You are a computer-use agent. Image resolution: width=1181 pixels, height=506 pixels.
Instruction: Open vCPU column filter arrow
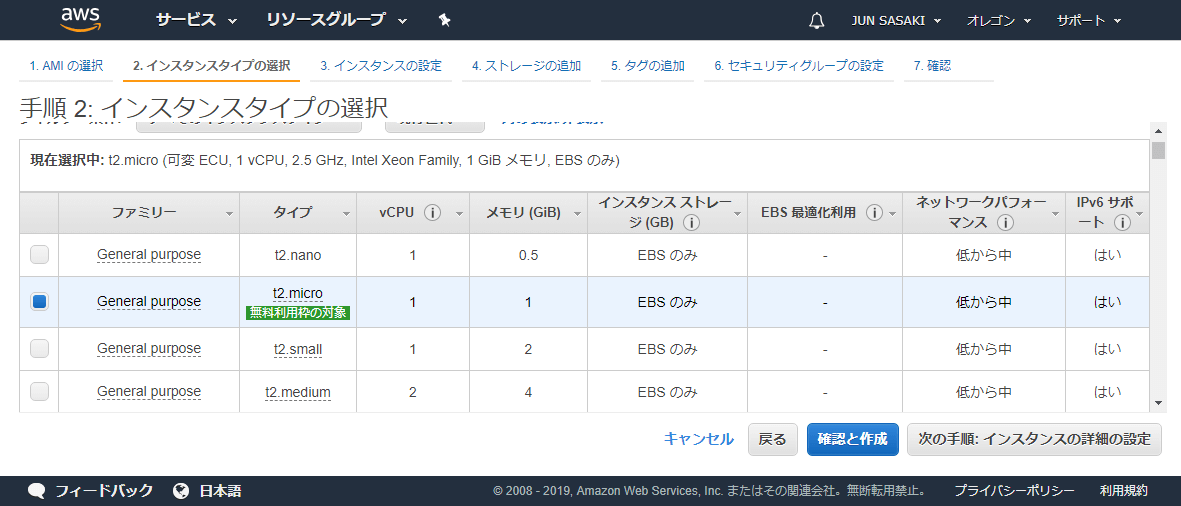(x=459, y=215)
